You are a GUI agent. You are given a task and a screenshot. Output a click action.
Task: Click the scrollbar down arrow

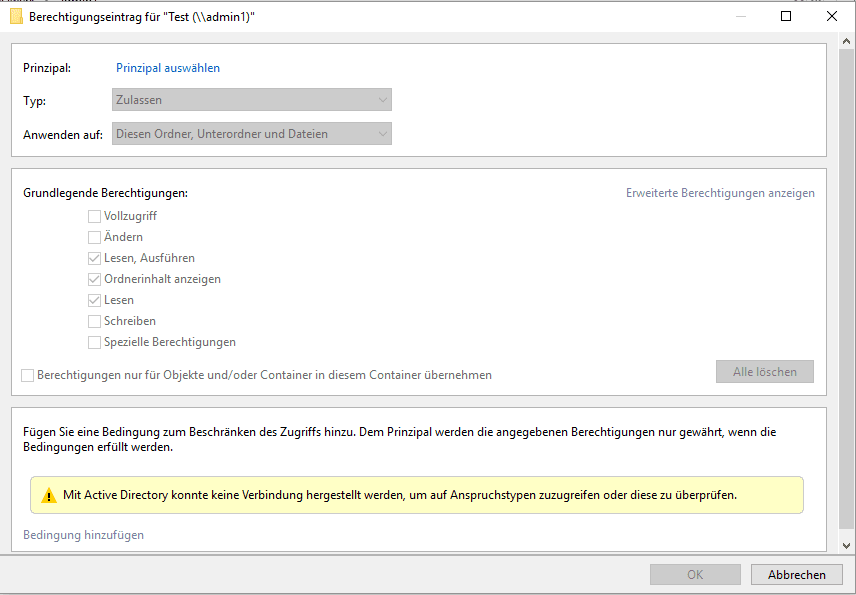tap(846, 545)
